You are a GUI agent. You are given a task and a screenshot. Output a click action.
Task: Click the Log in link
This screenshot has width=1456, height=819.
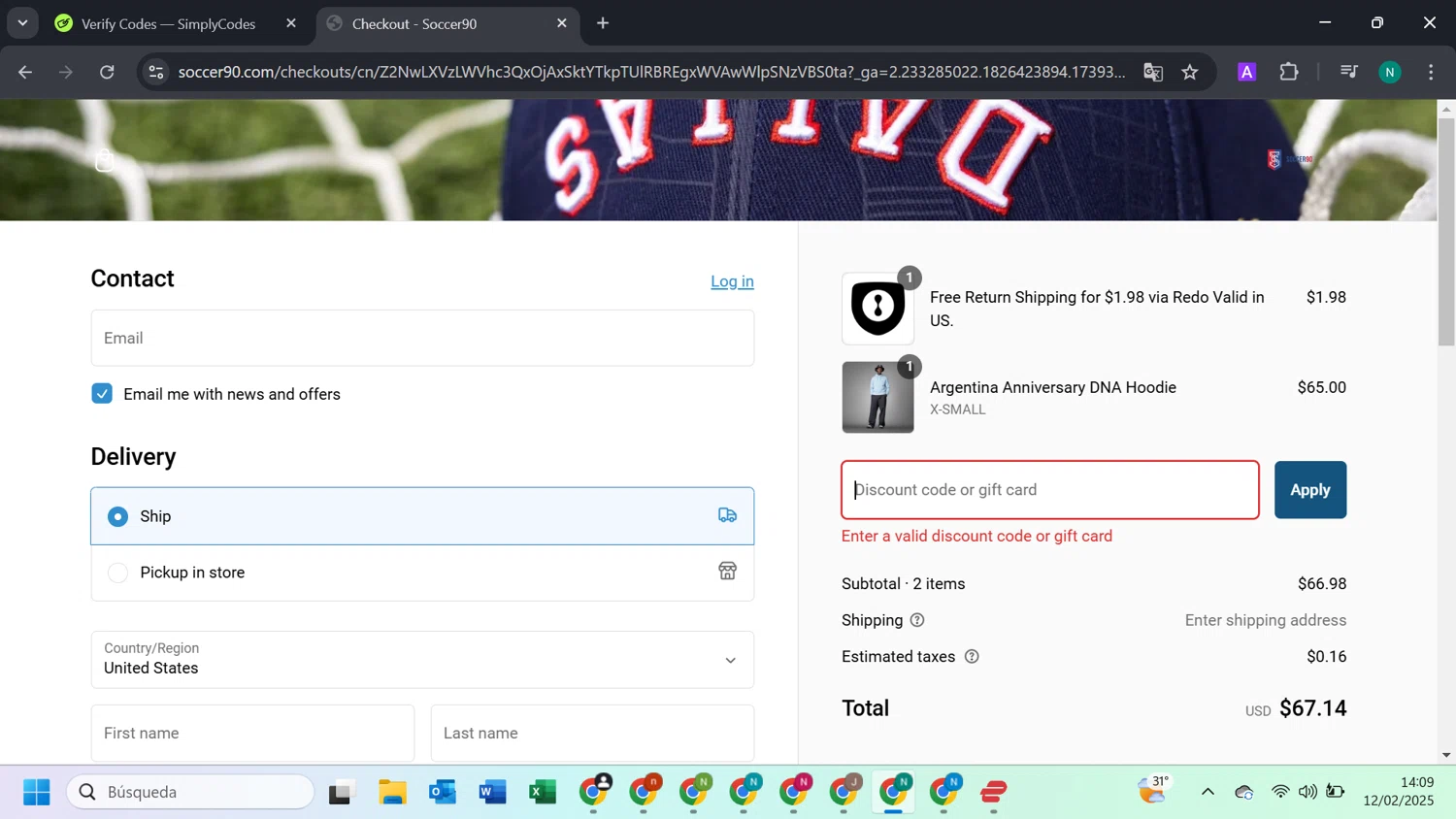point(732,281)
